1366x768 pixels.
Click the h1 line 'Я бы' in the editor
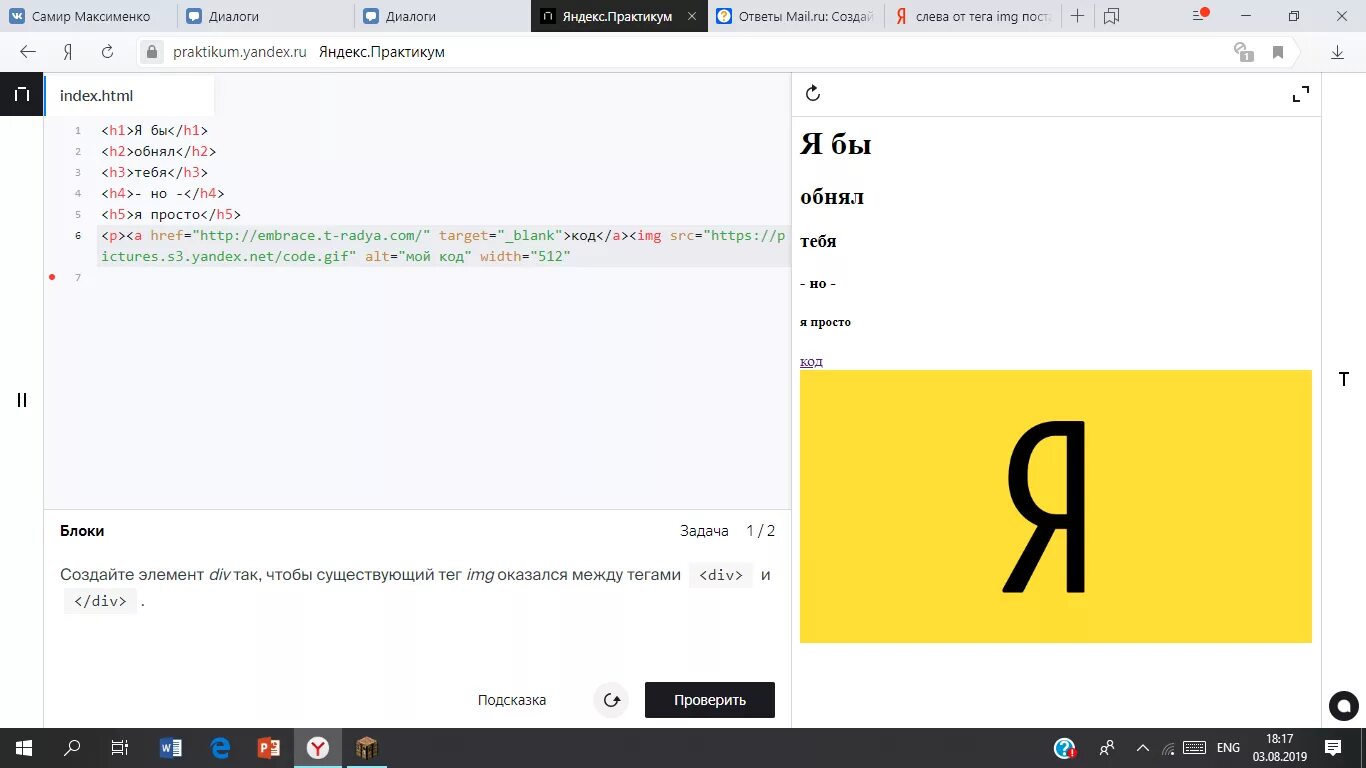tap(154, 130)
